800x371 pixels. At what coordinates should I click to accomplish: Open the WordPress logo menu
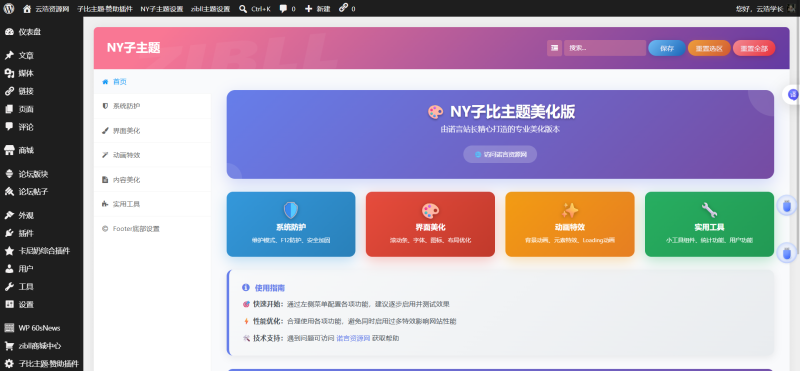(x=9, y=9)
